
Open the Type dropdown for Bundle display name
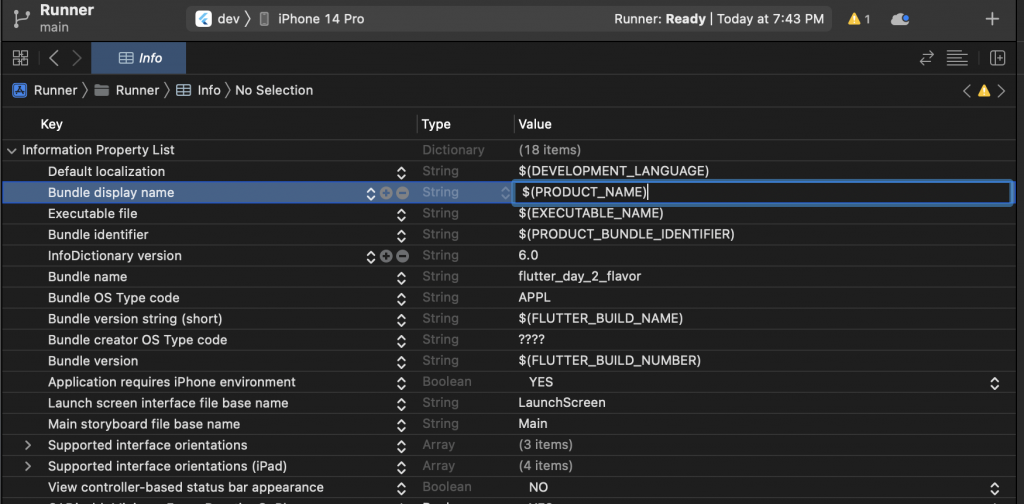505,193
